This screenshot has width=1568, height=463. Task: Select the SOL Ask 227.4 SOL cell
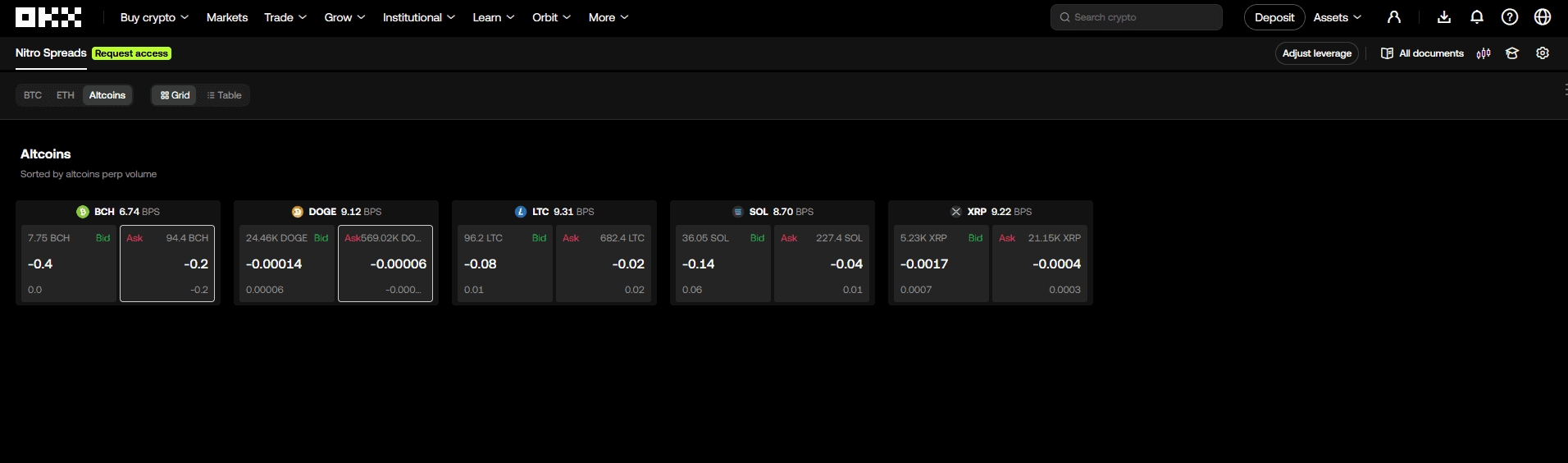[x=822, y=264]
